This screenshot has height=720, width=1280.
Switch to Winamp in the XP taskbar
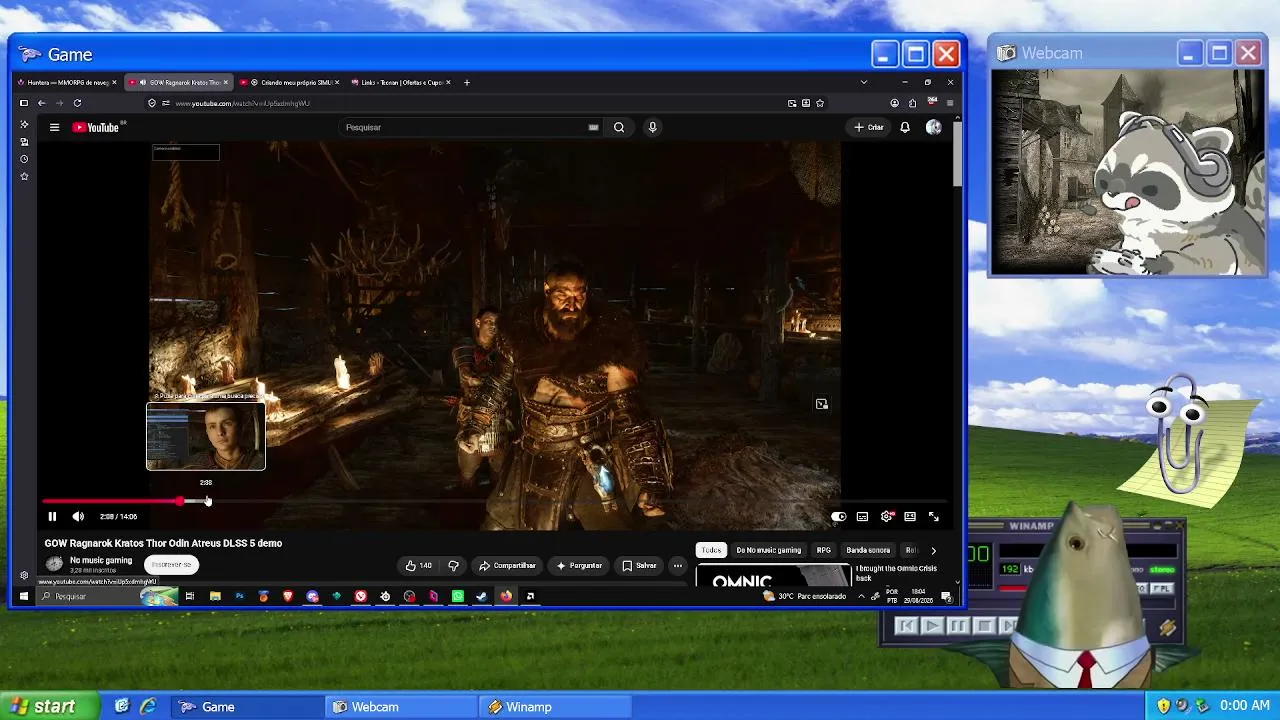click(x=555, y=707)
